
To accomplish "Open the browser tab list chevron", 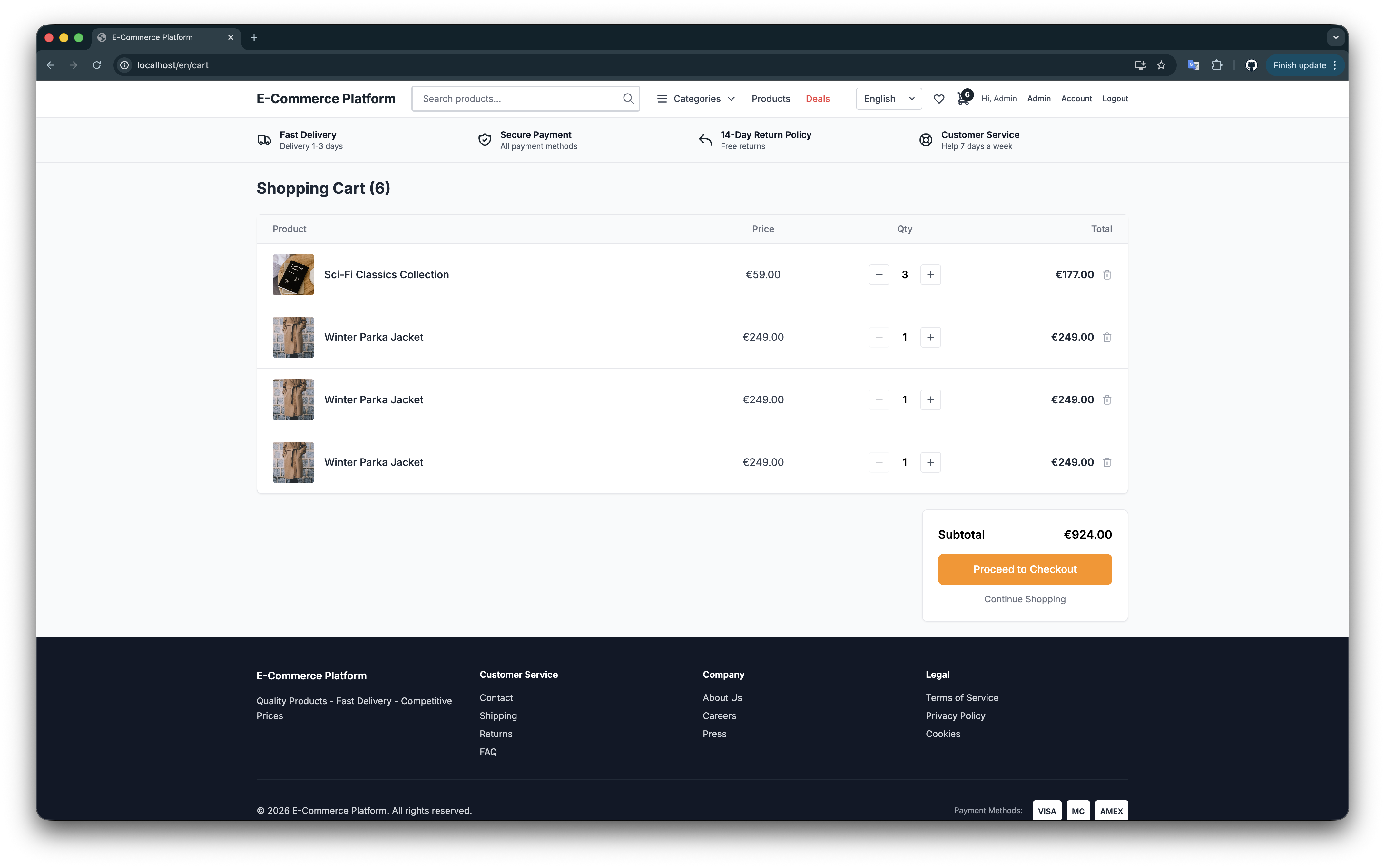I will click(x=1336, y=37).
